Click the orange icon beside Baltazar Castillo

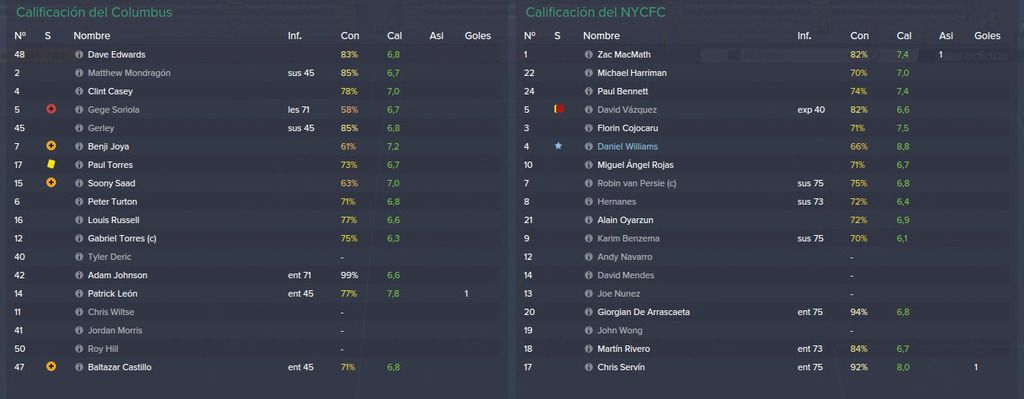[51, 367]
